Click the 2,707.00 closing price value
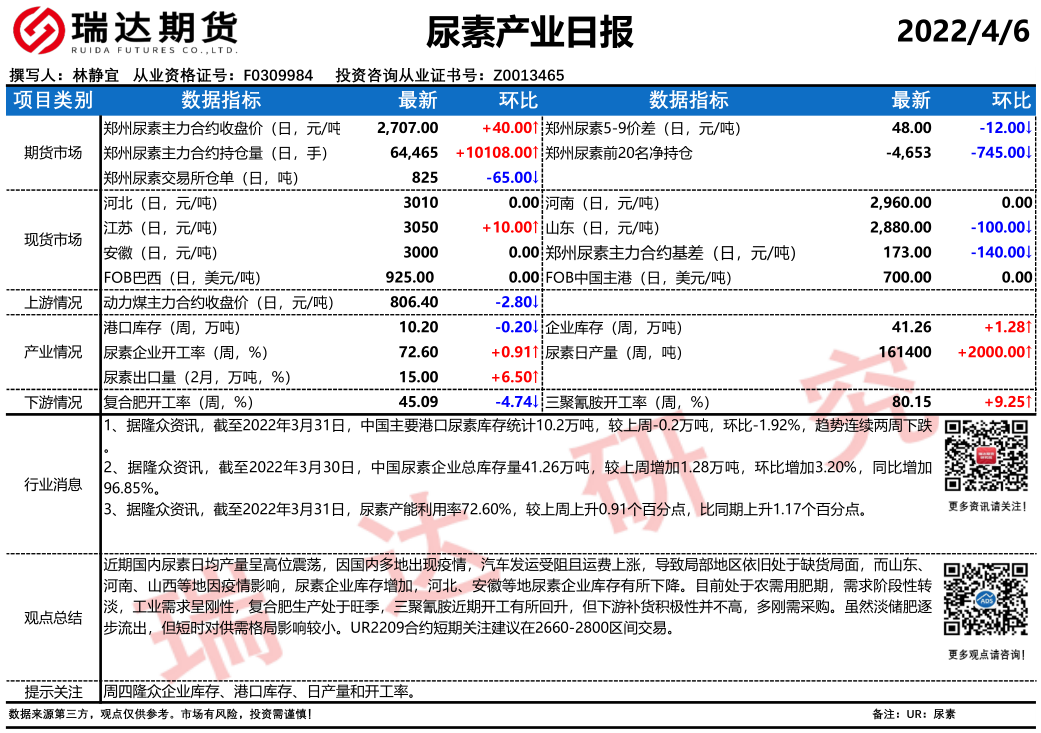The image size is (1041, 733). 407,128
